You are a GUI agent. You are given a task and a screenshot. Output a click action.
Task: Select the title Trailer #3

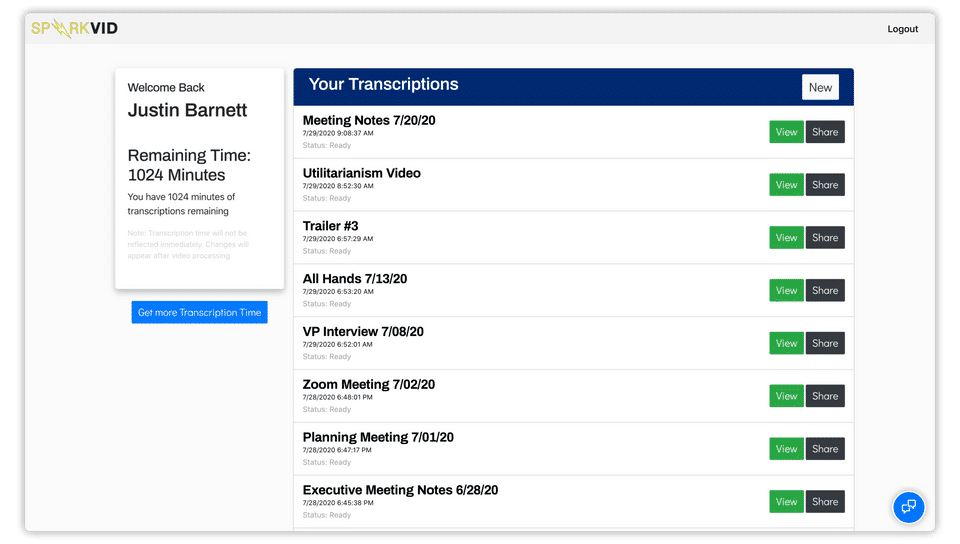(x=330, y=226)
